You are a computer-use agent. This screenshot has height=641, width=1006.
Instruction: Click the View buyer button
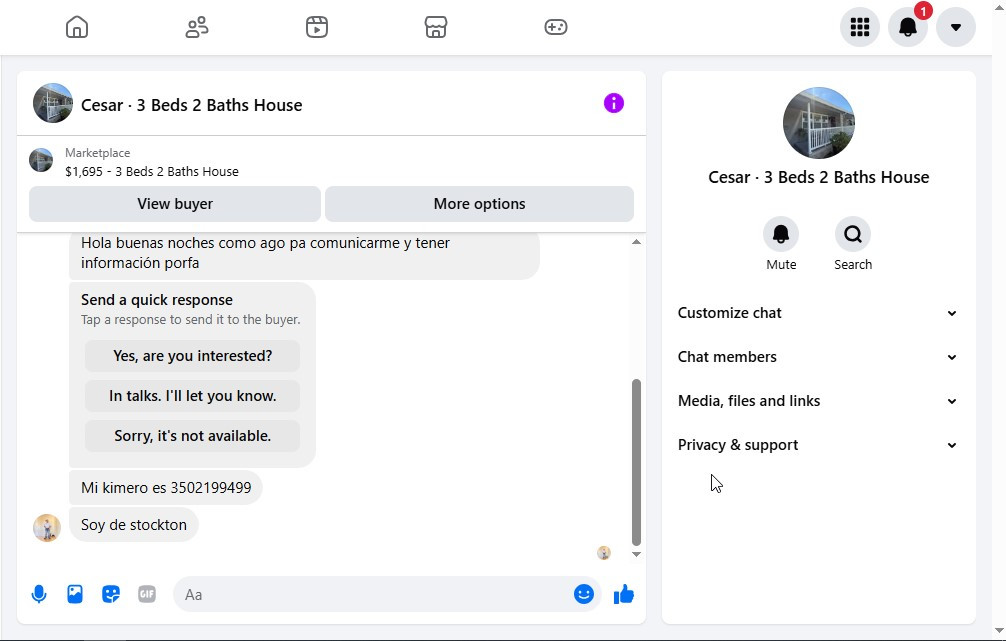tap(175, 204)
